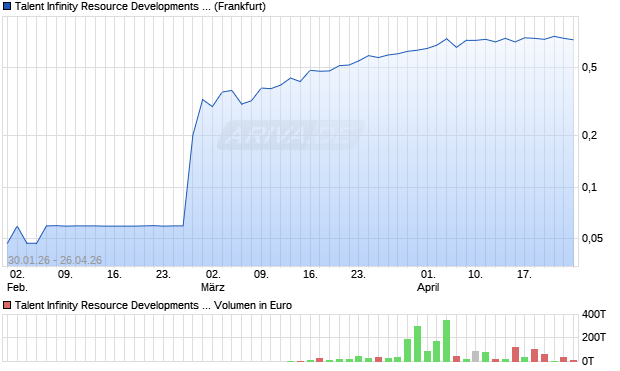The height and width of the screenshot is (371, 620).
Task: Click the blue legend square for Frankfurt price
Action: pos(7,7)
